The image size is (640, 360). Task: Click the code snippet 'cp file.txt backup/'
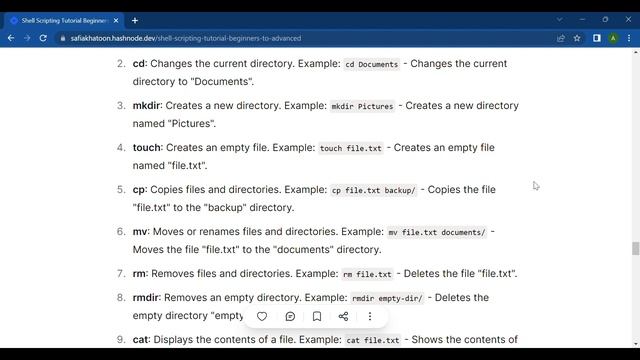373,191
